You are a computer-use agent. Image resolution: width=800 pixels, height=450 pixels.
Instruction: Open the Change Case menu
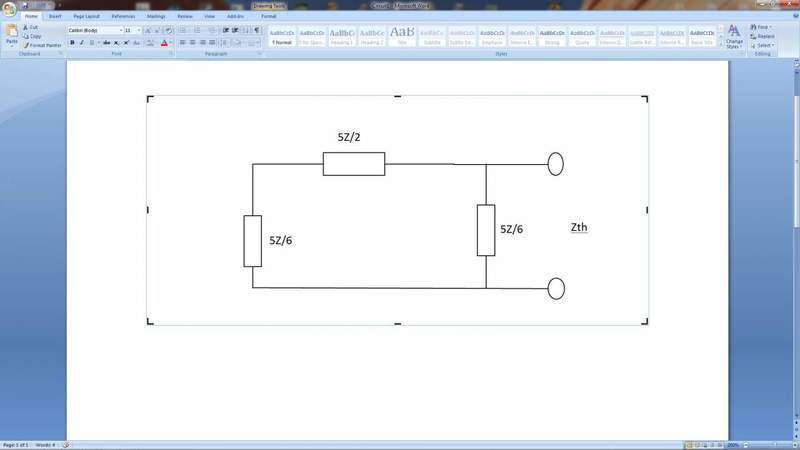click(136, 43)
